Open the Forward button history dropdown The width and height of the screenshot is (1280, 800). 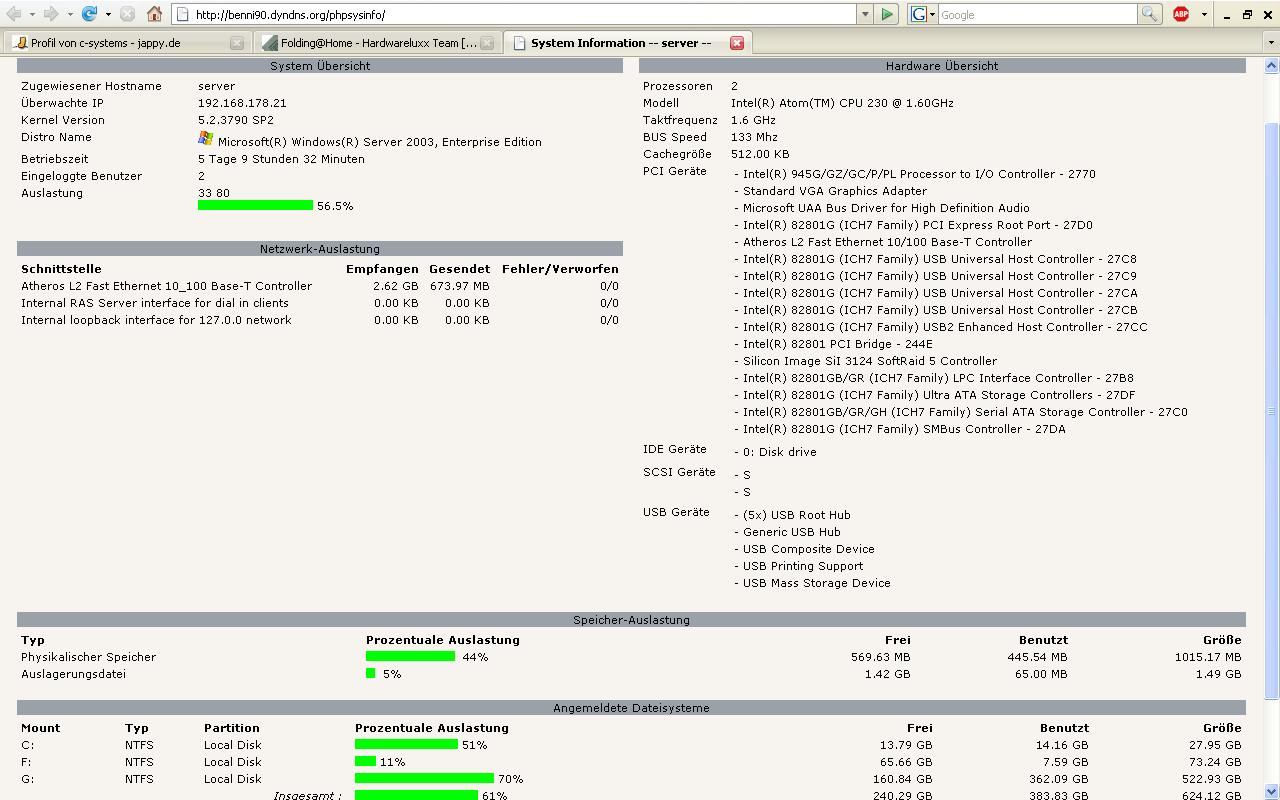click(x=70, y=14)
